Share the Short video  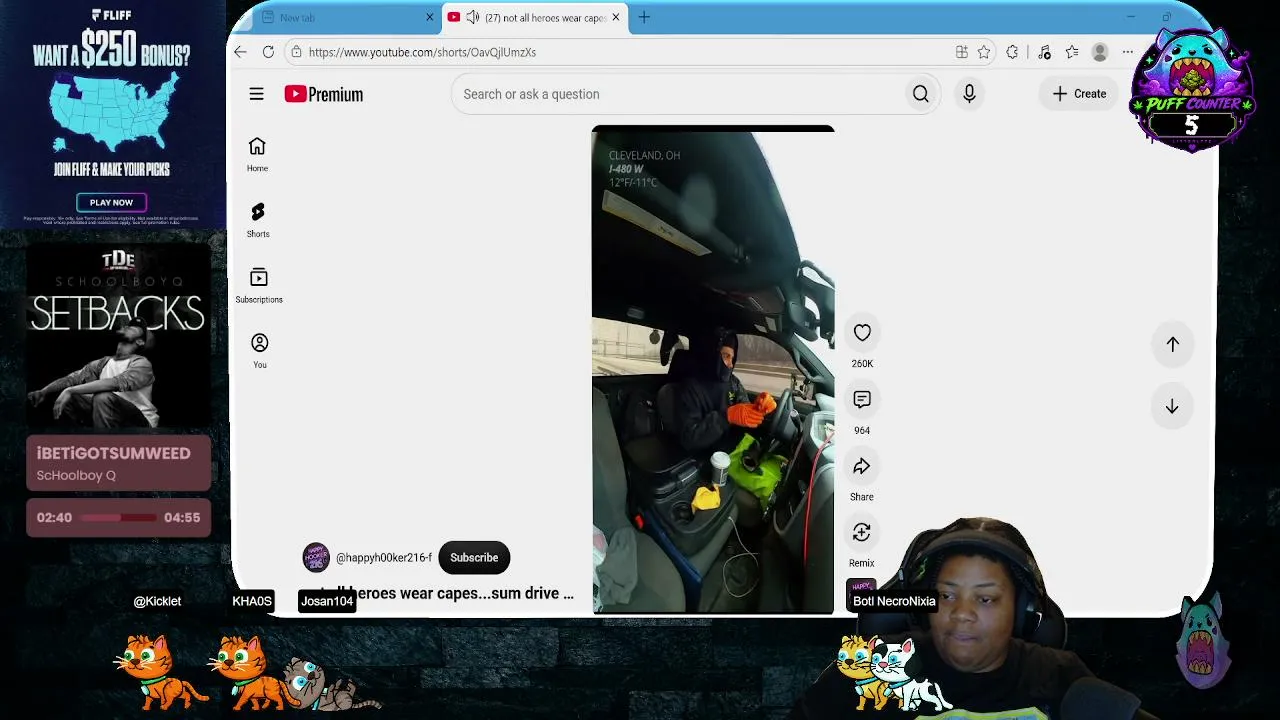pyautogui.click(x=862, y=467)
